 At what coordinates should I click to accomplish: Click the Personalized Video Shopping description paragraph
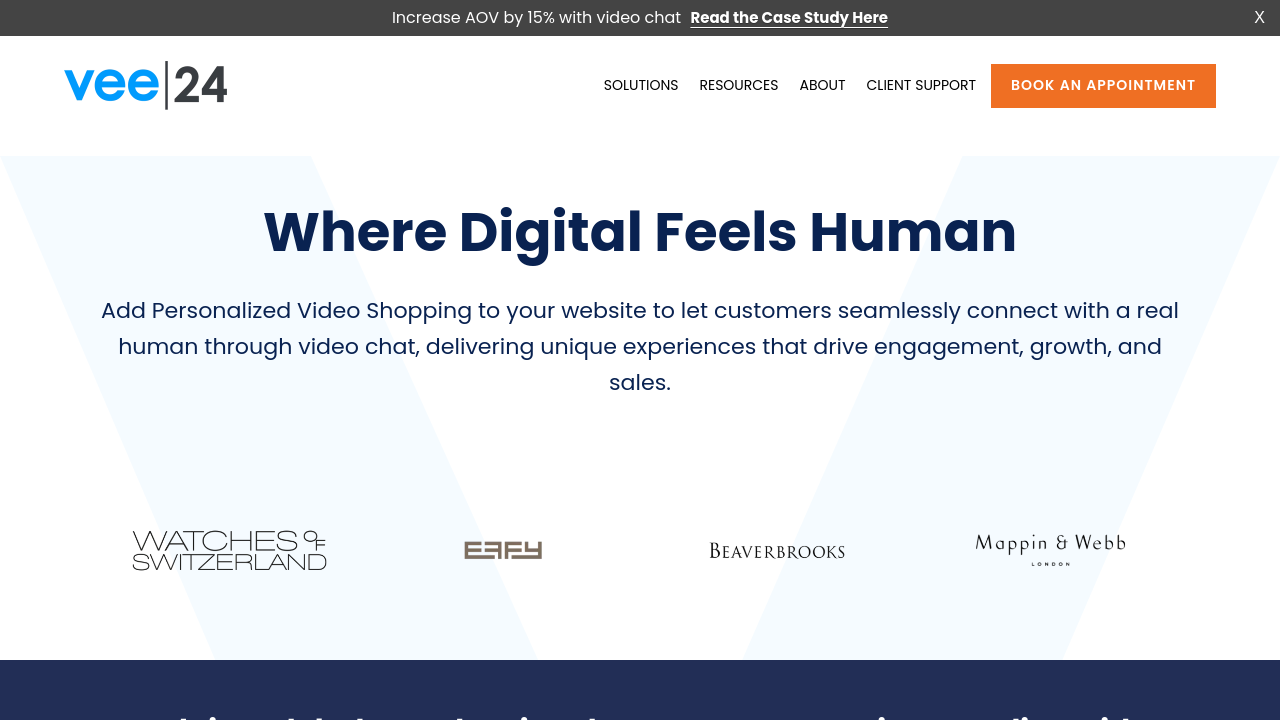[640, 347]
